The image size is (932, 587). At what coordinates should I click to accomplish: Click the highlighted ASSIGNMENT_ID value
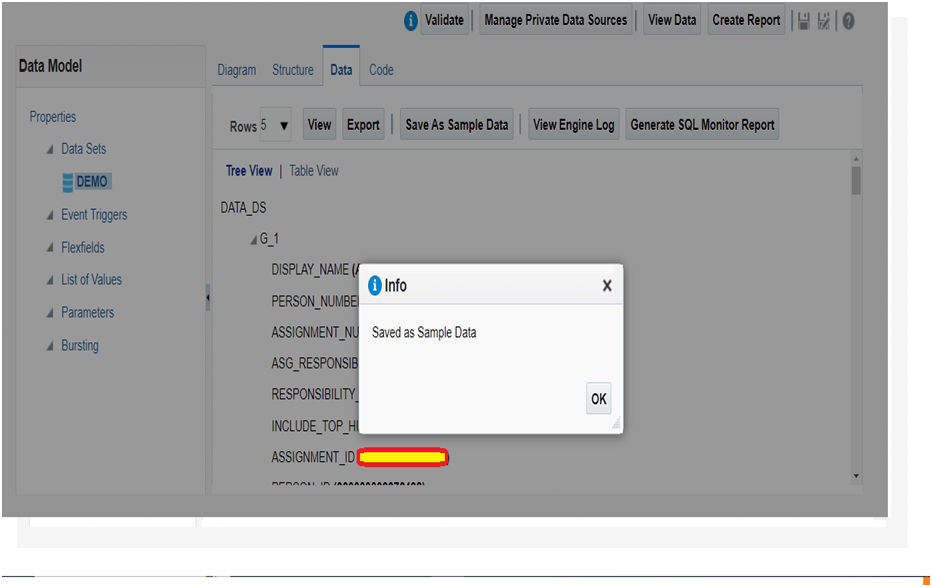(403, 457)
